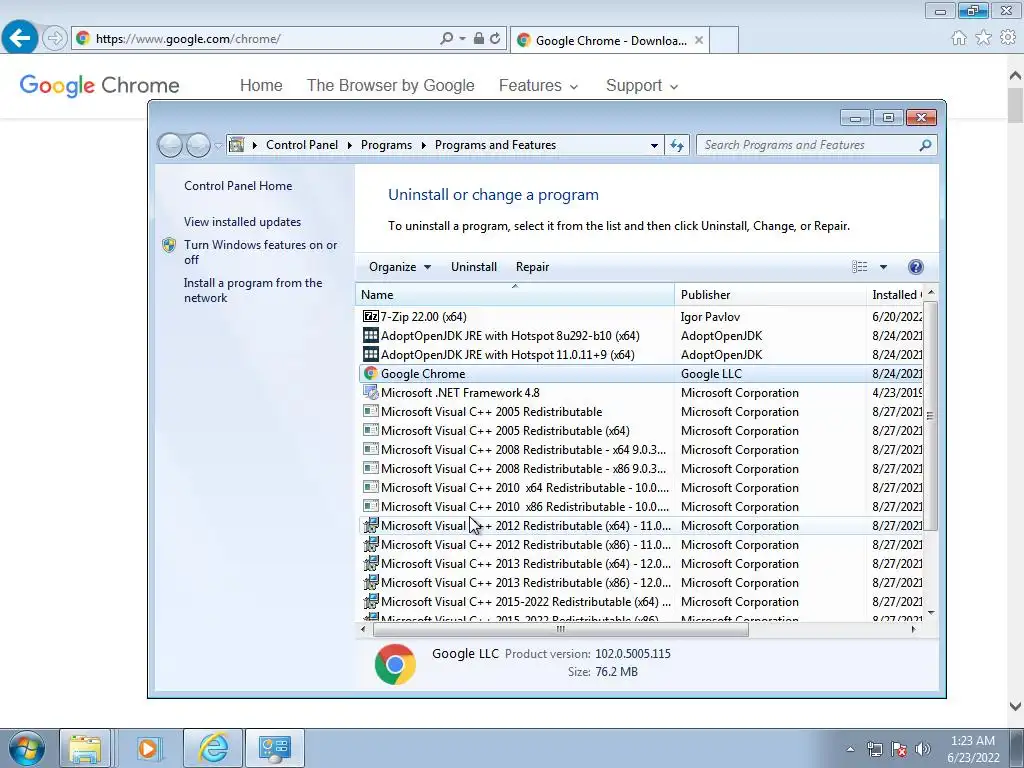Open the IE Tools gear icon

click(1008, 38)
